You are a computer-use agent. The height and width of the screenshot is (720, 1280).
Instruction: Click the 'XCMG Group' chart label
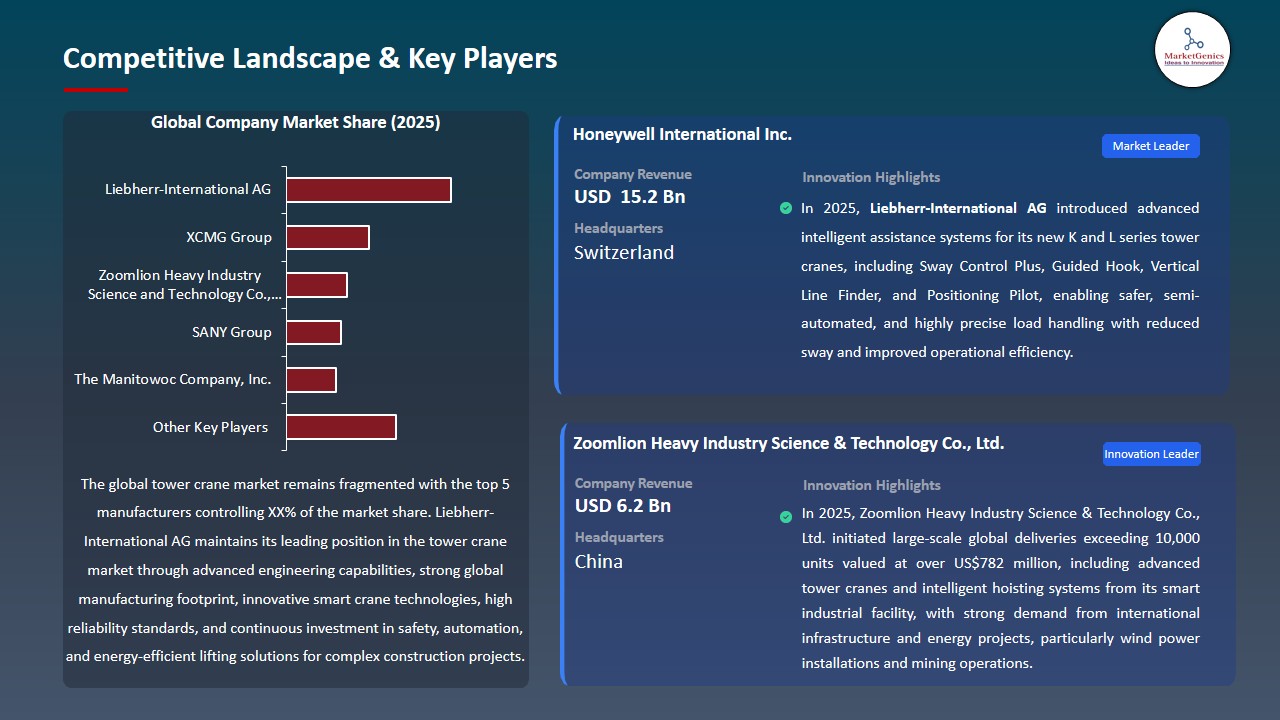(x=229, y=237)
